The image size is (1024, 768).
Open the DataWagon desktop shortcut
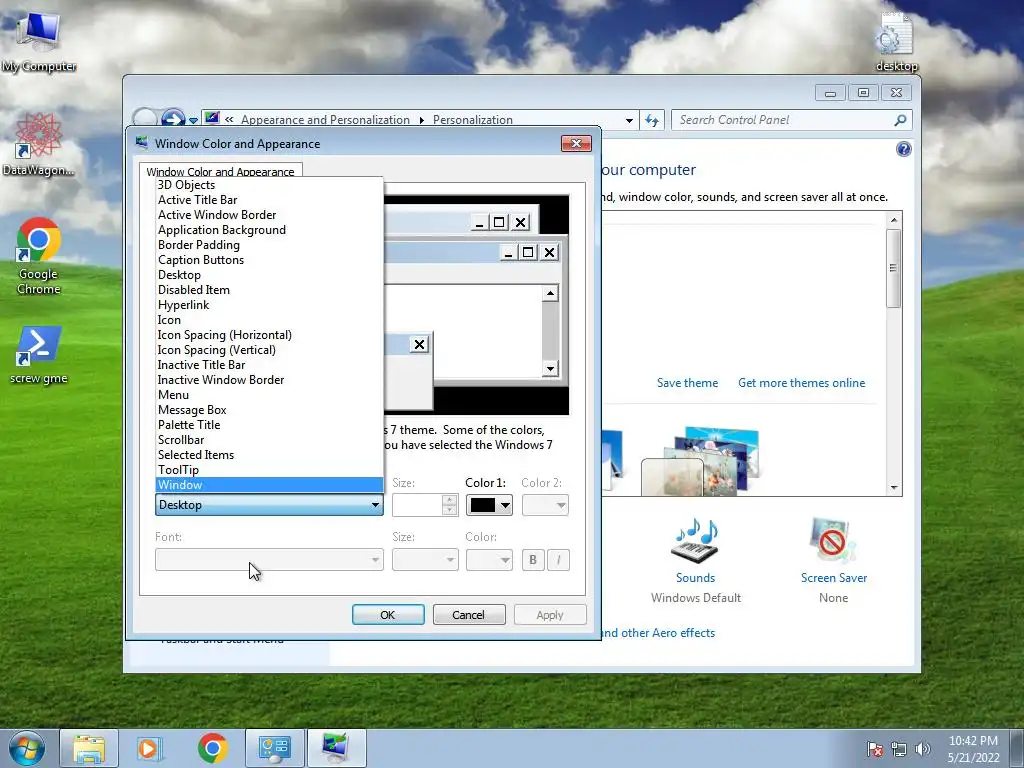coord(39,144)
